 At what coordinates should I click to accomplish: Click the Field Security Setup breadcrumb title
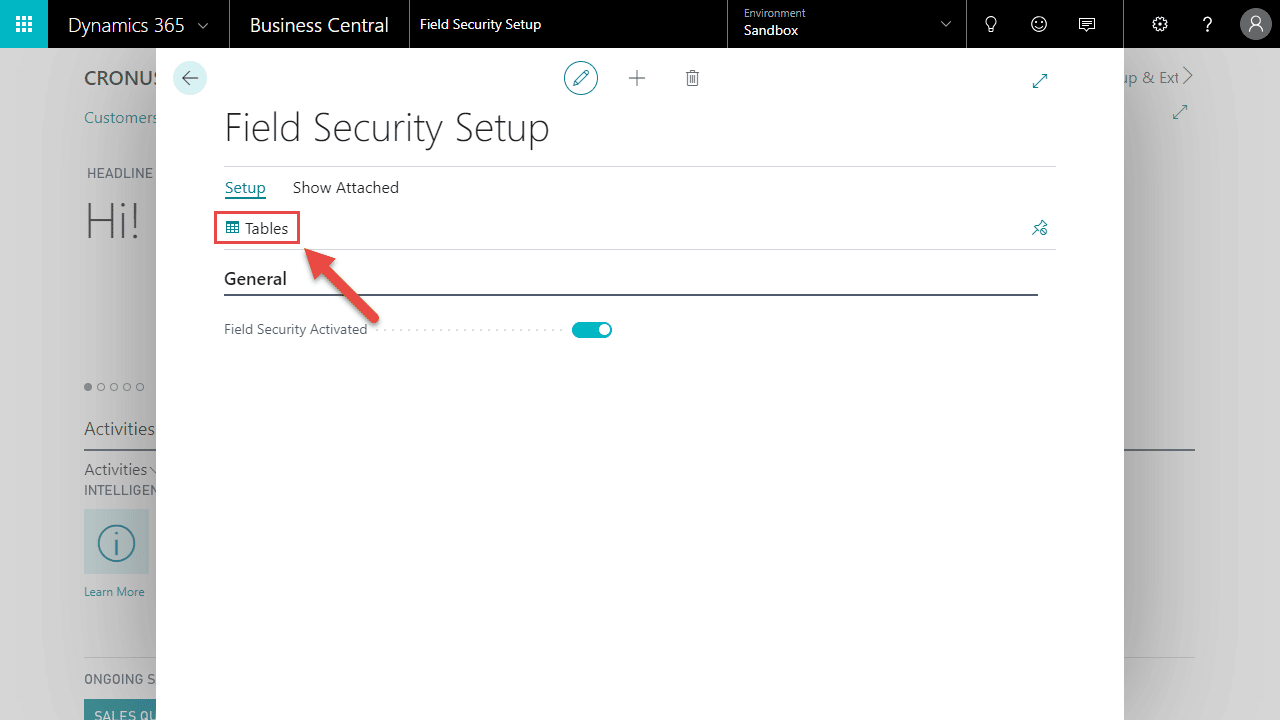(x=480, y=24)
